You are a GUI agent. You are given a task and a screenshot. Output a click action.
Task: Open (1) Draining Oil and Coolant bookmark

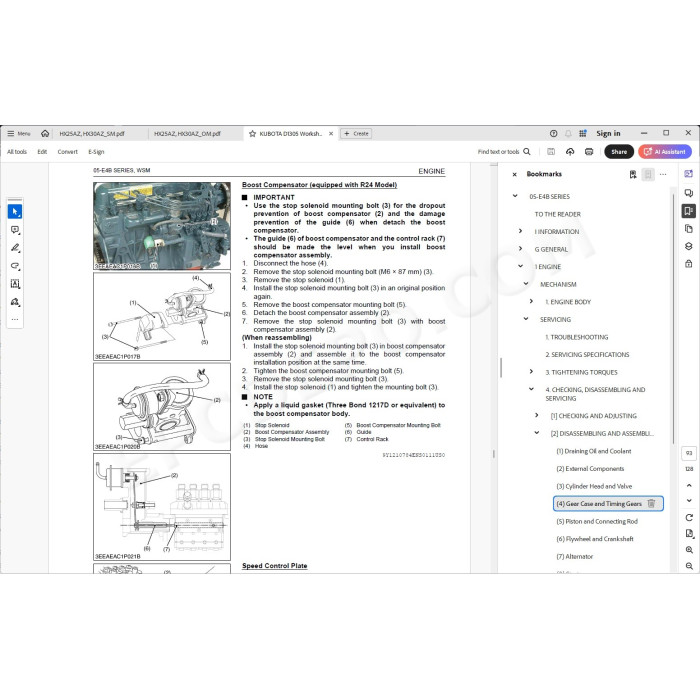pyautogui.click(x=593, y=451)
